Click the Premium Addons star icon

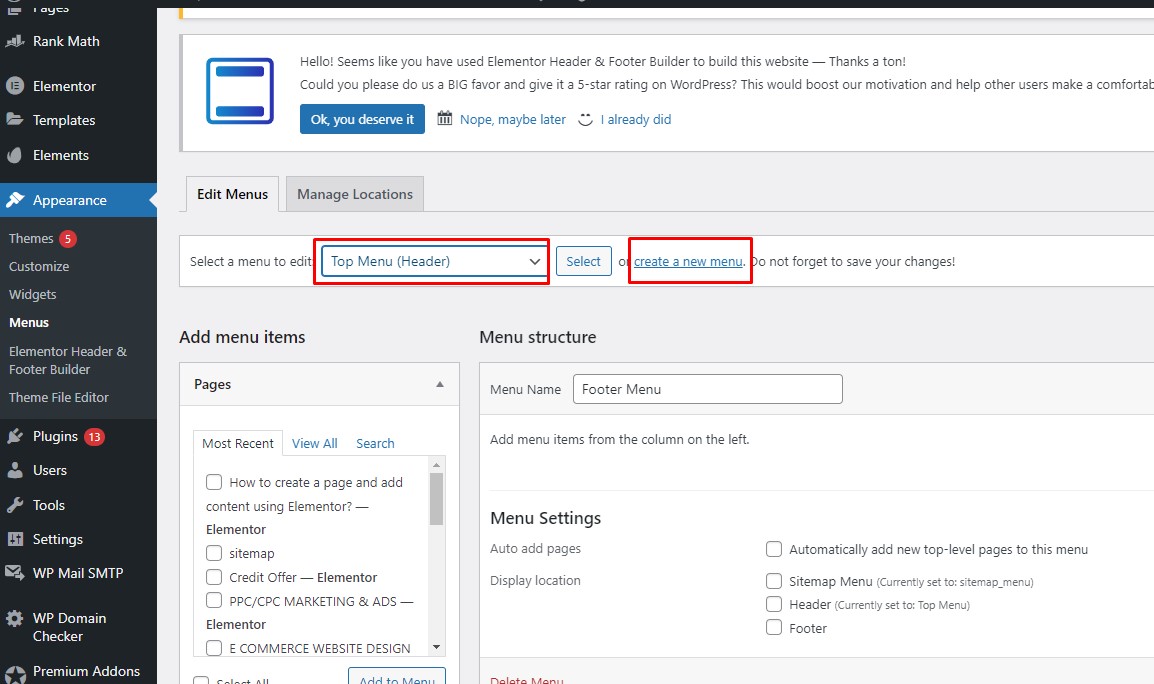click(15, 674)
